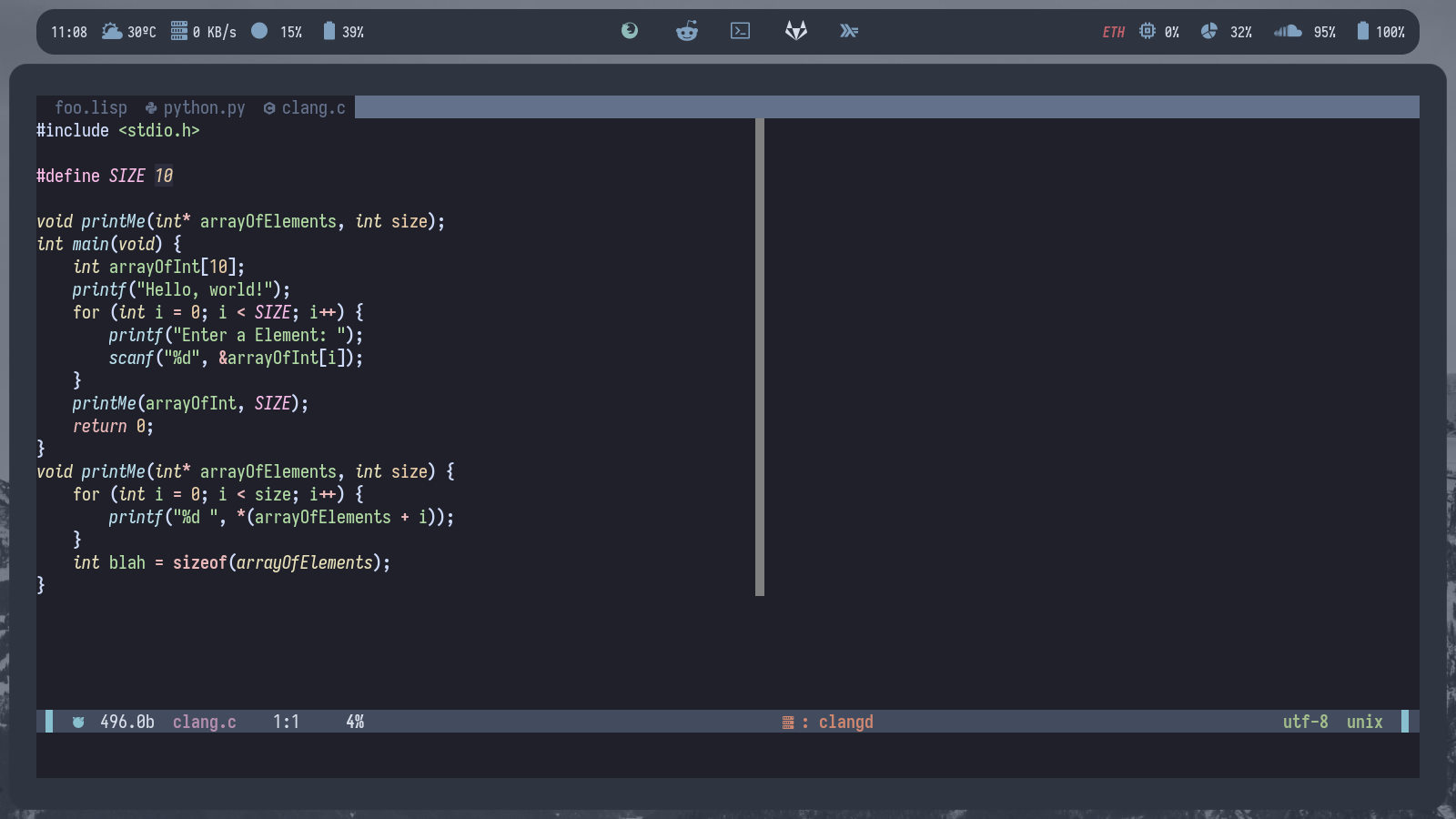
Task: Click the modeline icon before 496.0b
Action: pyautogui.click(x=78, y=722)
